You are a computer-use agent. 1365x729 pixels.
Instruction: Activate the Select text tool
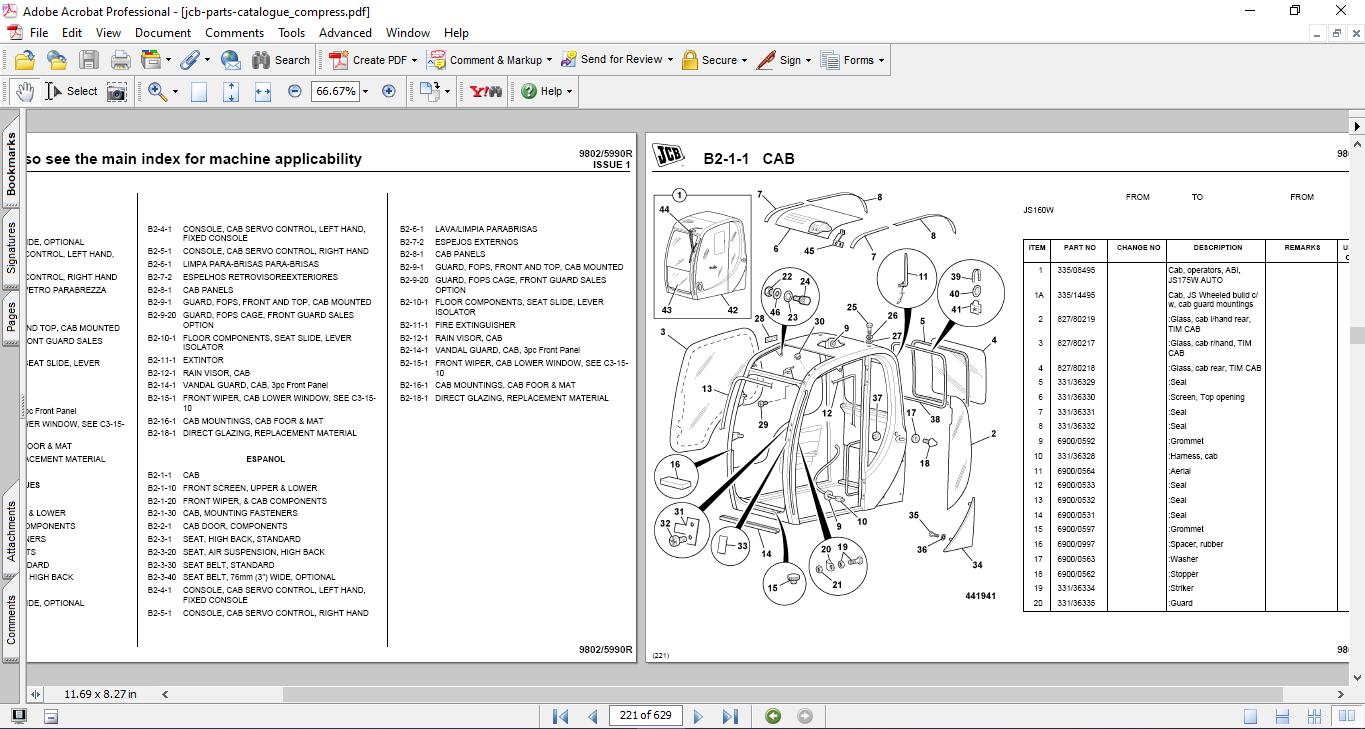pos(73,91)
